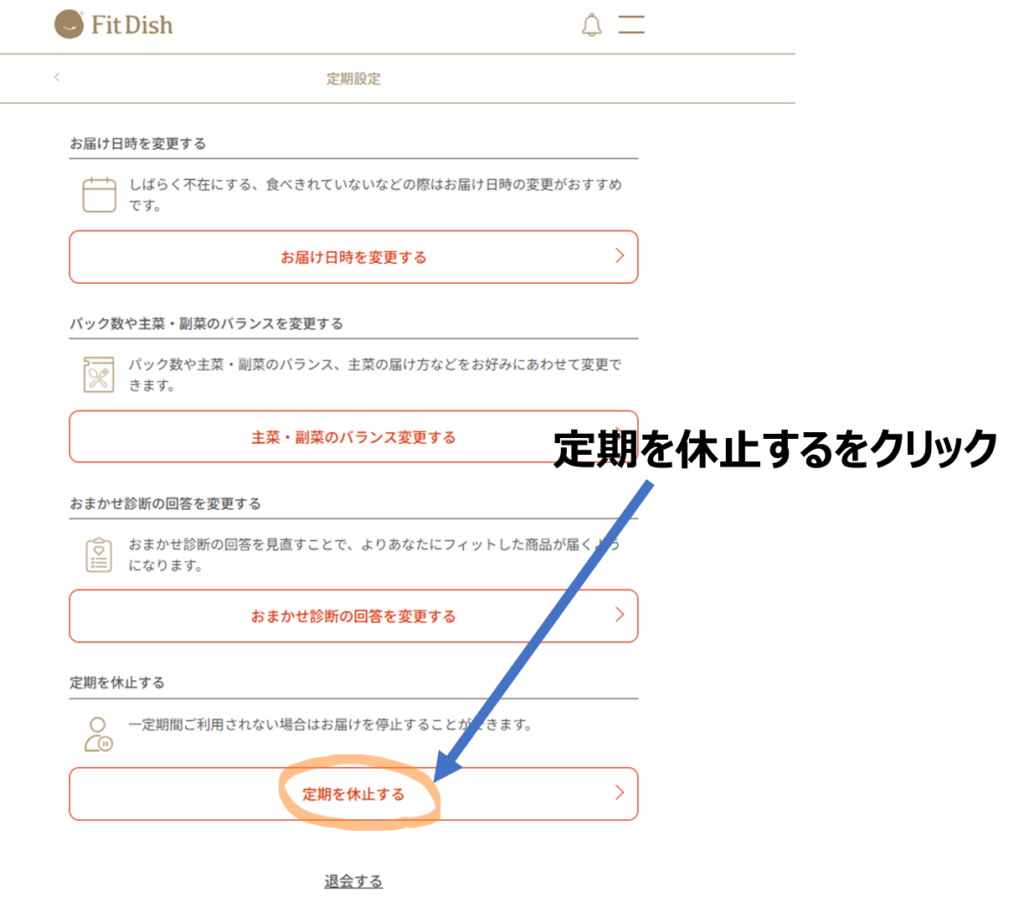Click the おまかせ診断の回答を変更する section heading
Image resolution: width=1024 pixels, height=897 pixels.
tap(165, 503)
